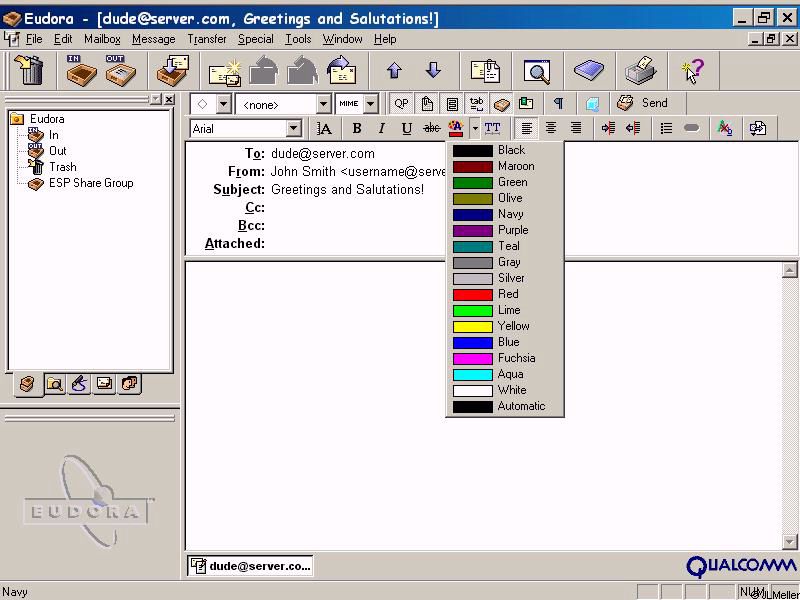800x600 pixels.
Task: Go to next message with down arrow
Action: pyautogui.click(x=433, y=70)
